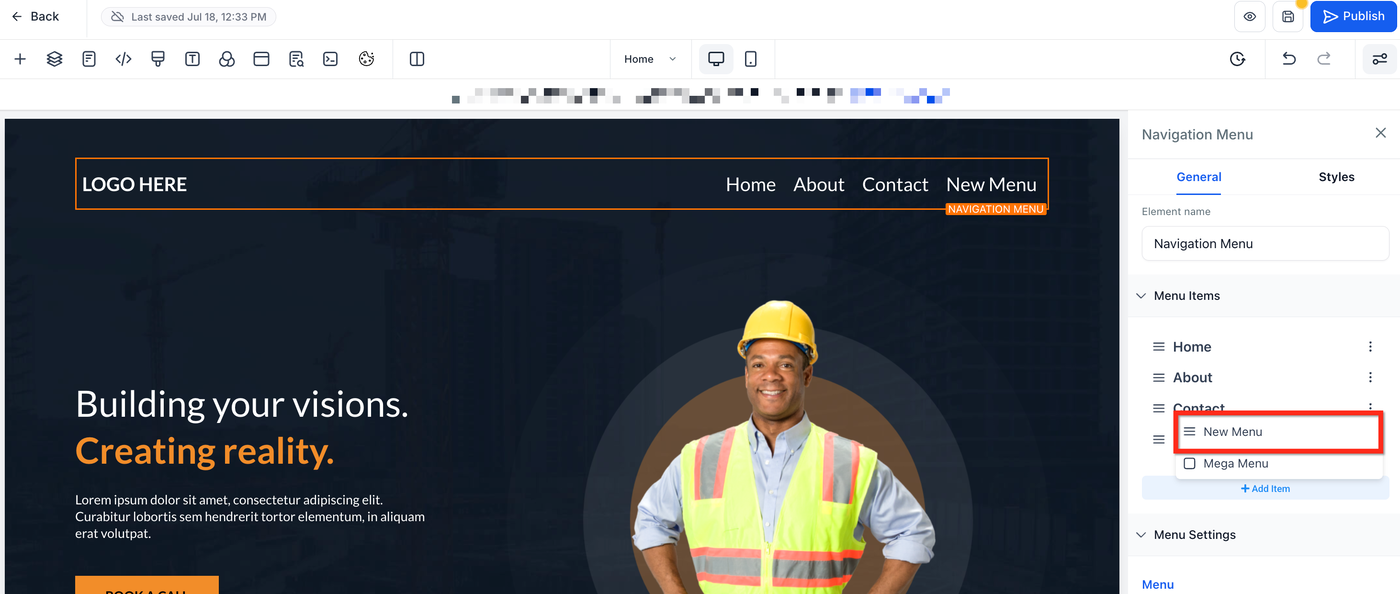Click the plus add element icon
The height and width of the screenshot is (594, 1400).
20,59
